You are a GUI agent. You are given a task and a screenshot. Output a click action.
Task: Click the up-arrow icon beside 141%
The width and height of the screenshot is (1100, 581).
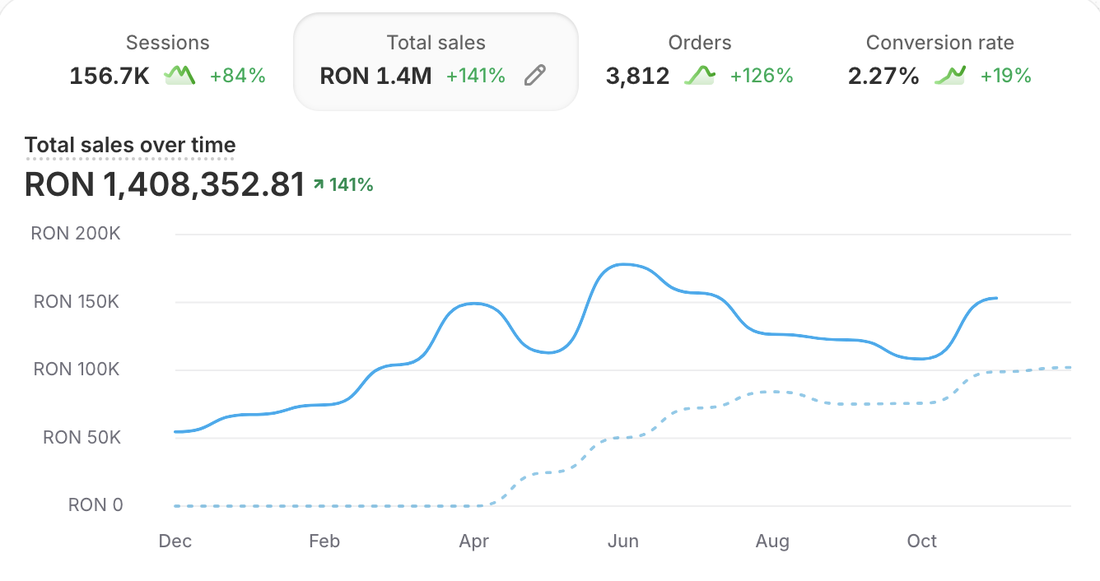pyautogui.click(x=318, y=185)
